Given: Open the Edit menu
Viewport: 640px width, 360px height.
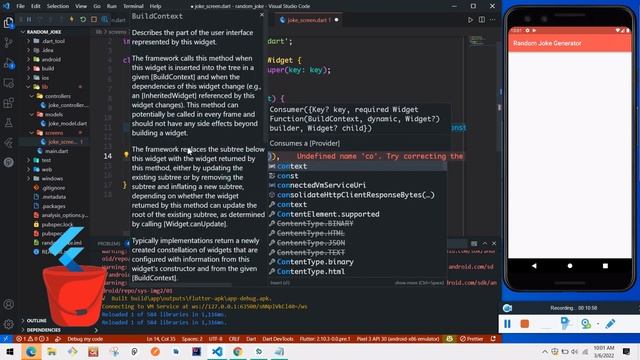Looking at the screenshot, I should pos(36,6).
